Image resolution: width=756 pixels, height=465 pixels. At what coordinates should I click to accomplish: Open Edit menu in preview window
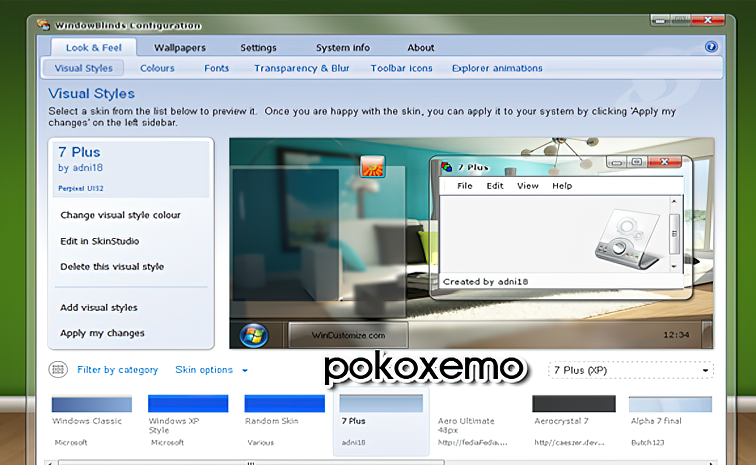495,186
